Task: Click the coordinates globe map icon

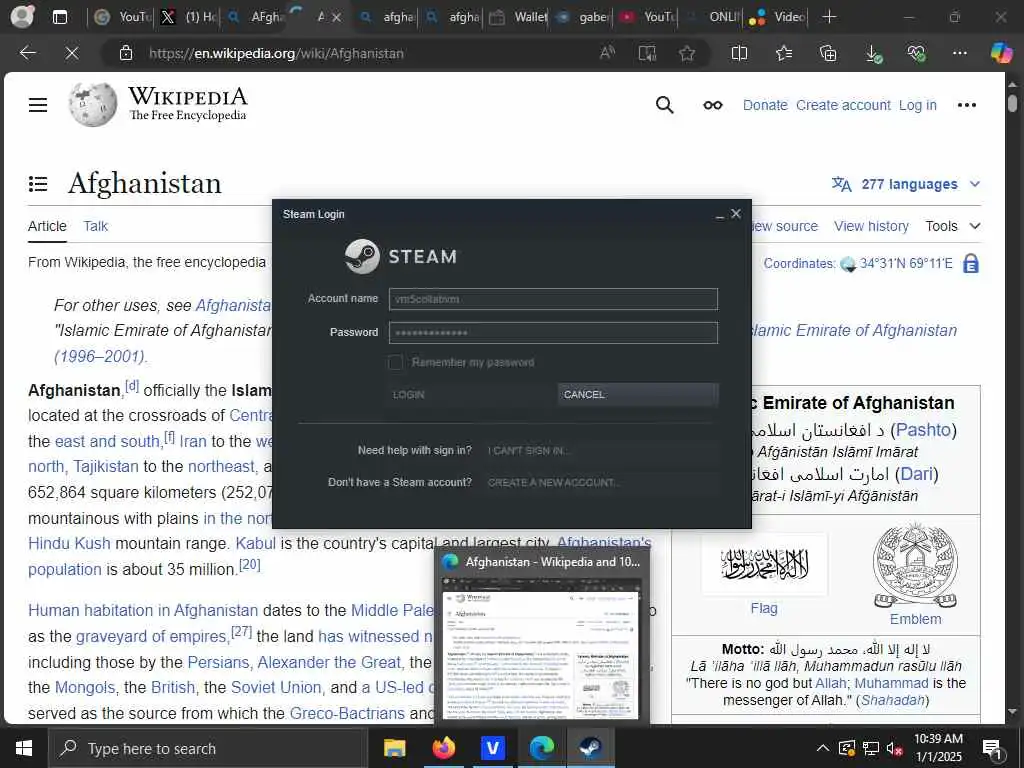Action: [848, 264]
